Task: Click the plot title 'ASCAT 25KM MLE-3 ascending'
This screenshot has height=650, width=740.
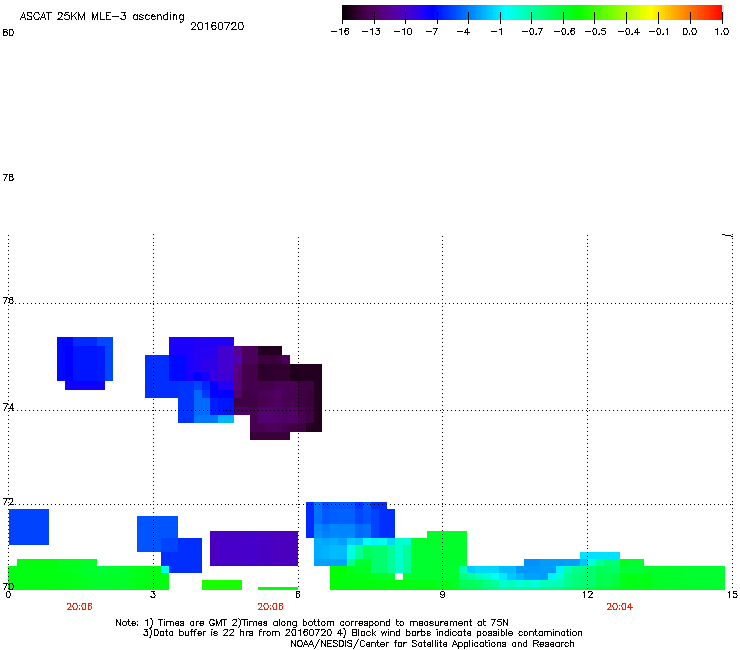Action: pyautogui.click(x=102, y=17)
